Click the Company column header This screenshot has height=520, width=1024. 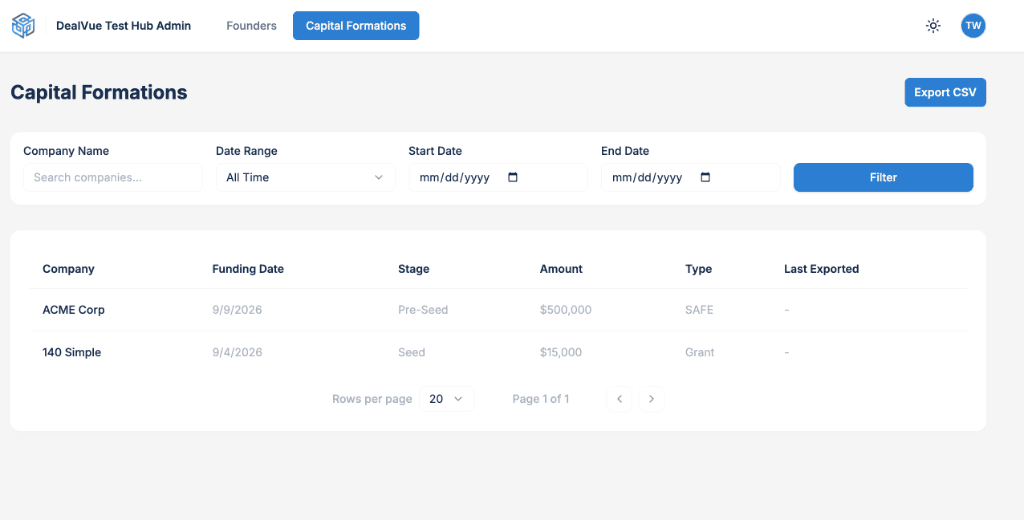click(69, 269)
